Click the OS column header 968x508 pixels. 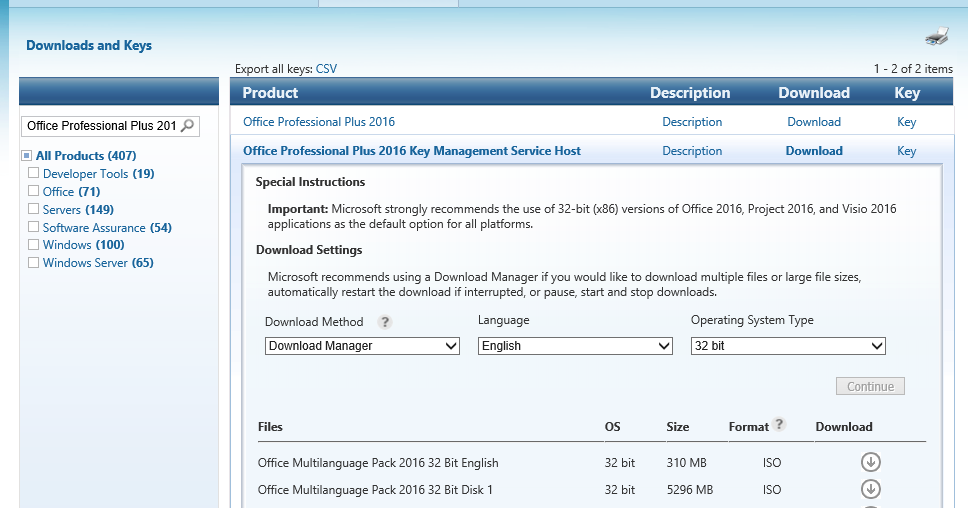point(612,427)
